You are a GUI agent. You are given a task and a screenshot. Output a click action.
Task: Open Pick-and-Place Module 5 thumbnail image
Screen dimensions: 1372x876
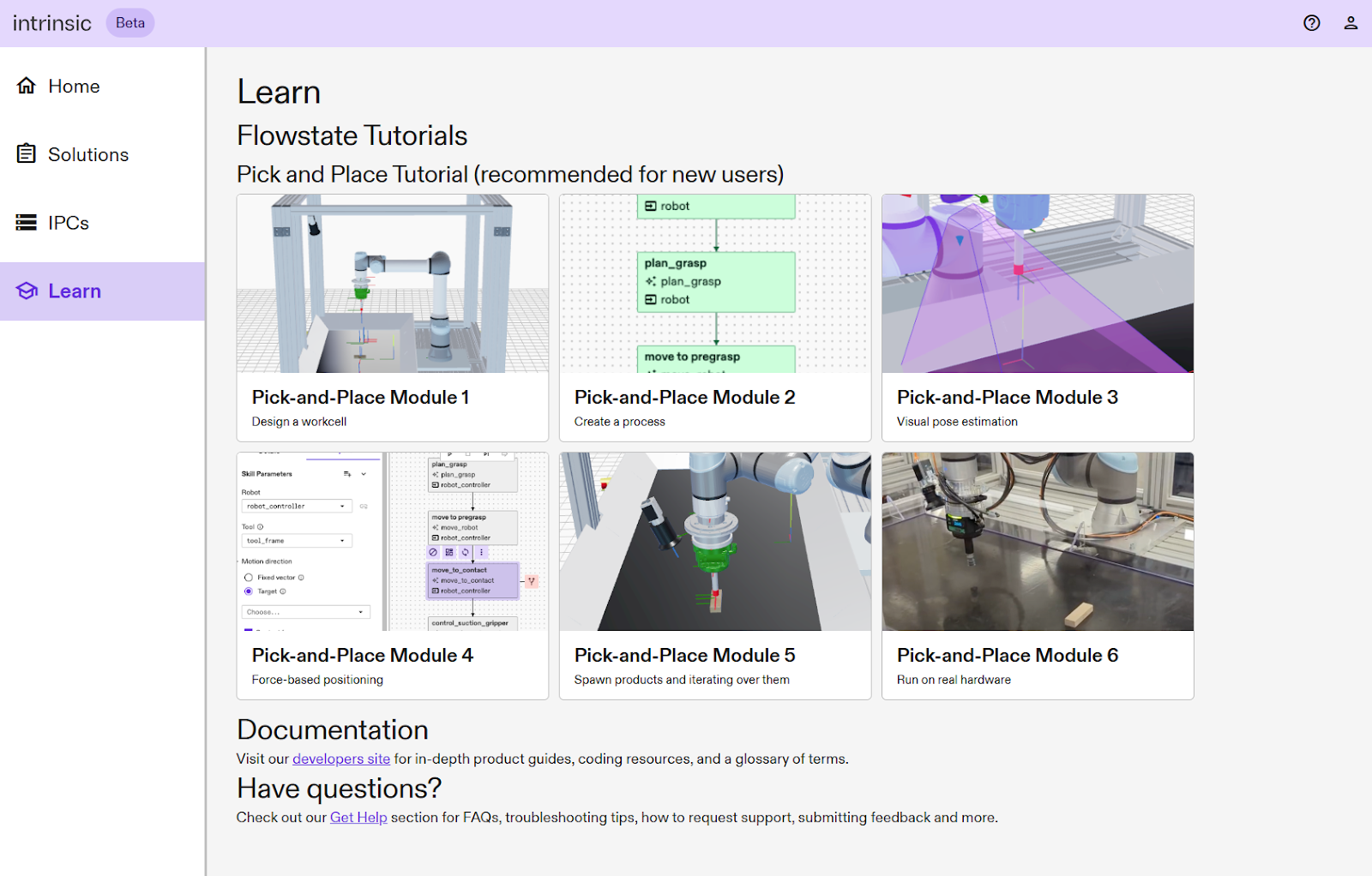715,542
